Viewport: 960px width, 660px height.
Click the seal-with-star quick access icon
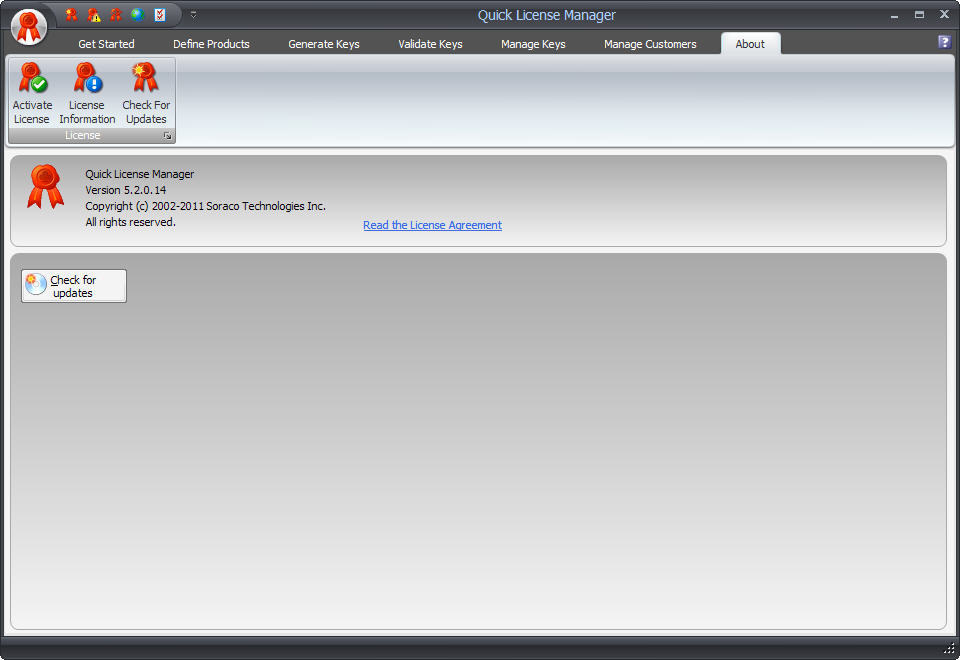pos(72,15)
